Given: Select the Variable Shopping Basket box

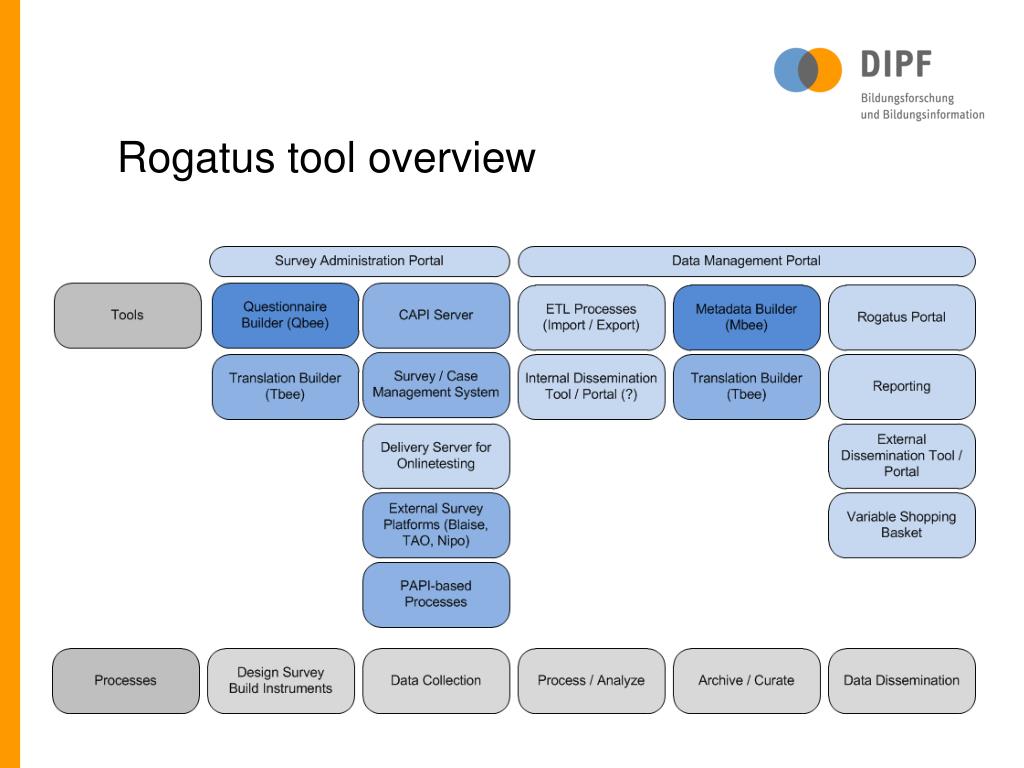Looking at the screenshot, I should click(902, 525).
